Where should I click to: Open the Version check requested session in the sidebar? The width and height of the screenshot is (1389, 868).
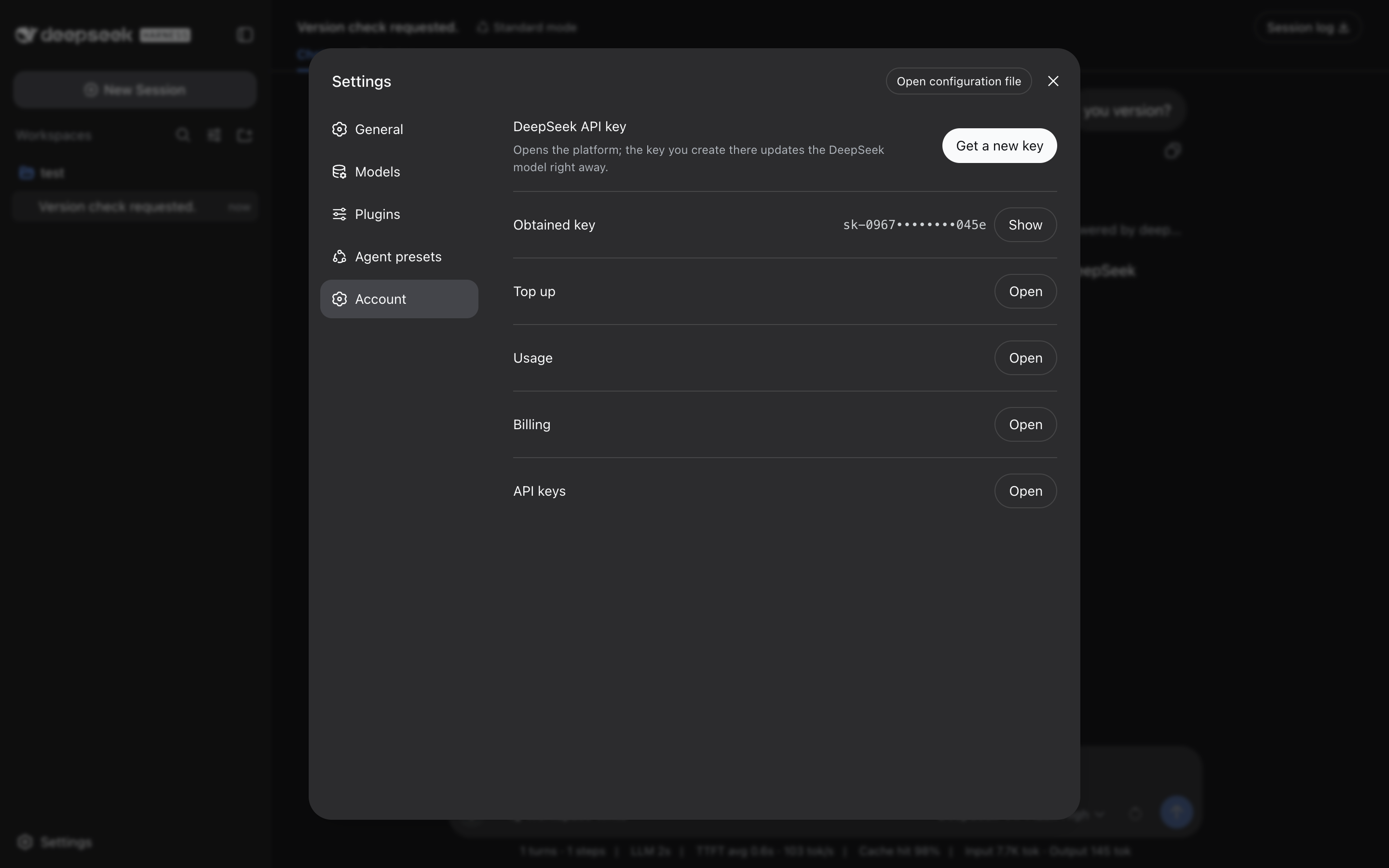coord(135,207)
